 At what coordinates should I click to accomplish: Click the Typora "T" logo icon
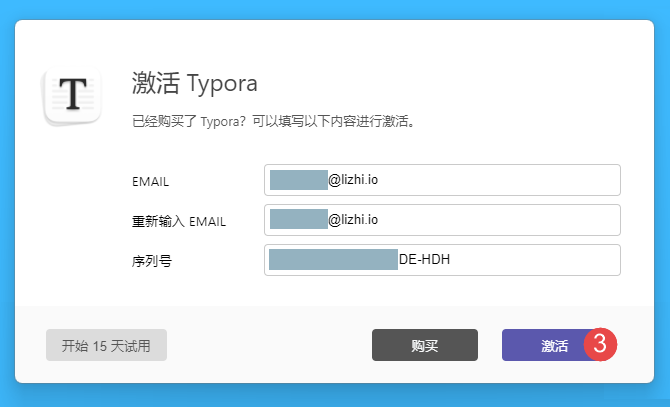[73, 96]
